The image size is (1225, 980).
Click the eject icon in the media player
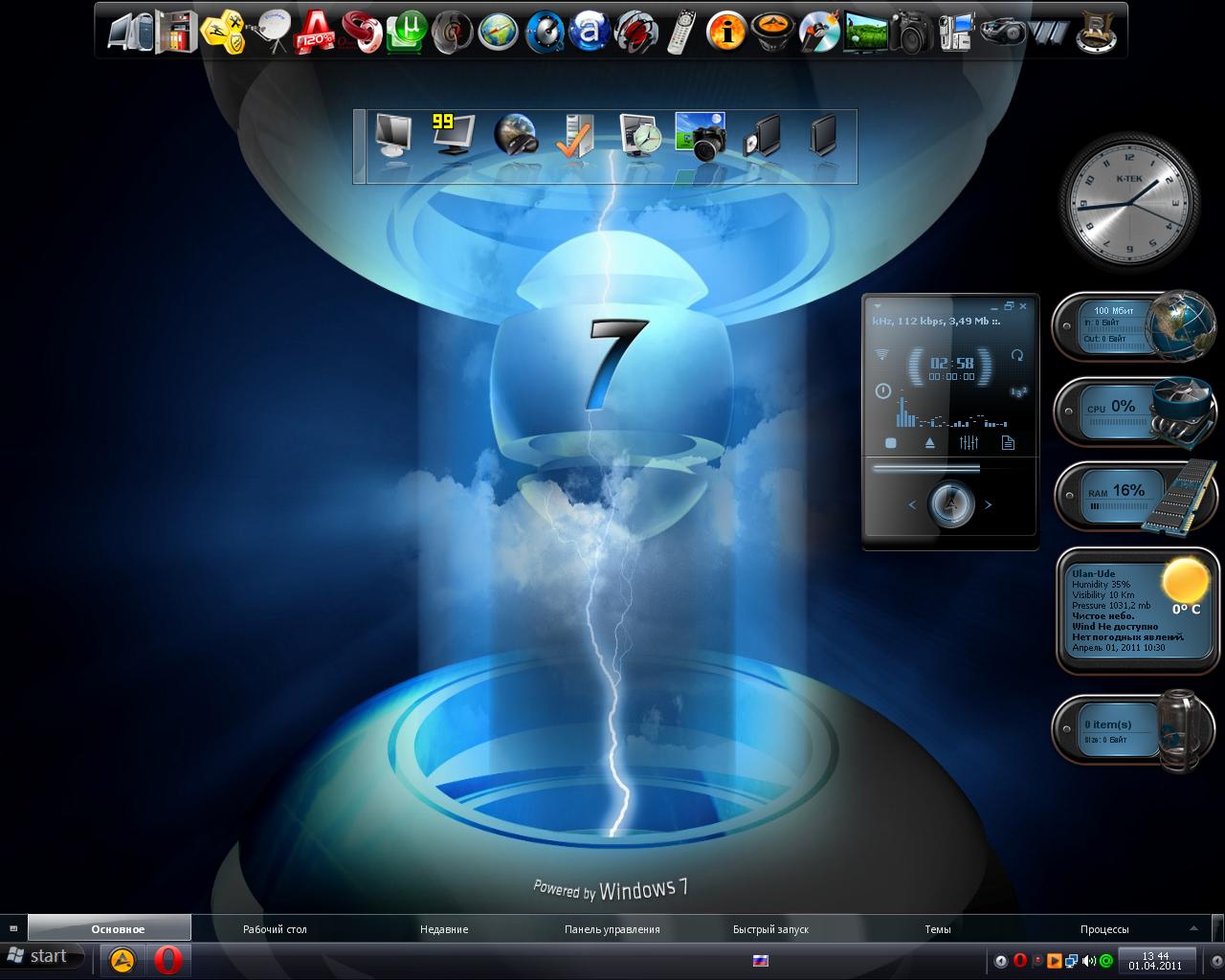929,441
